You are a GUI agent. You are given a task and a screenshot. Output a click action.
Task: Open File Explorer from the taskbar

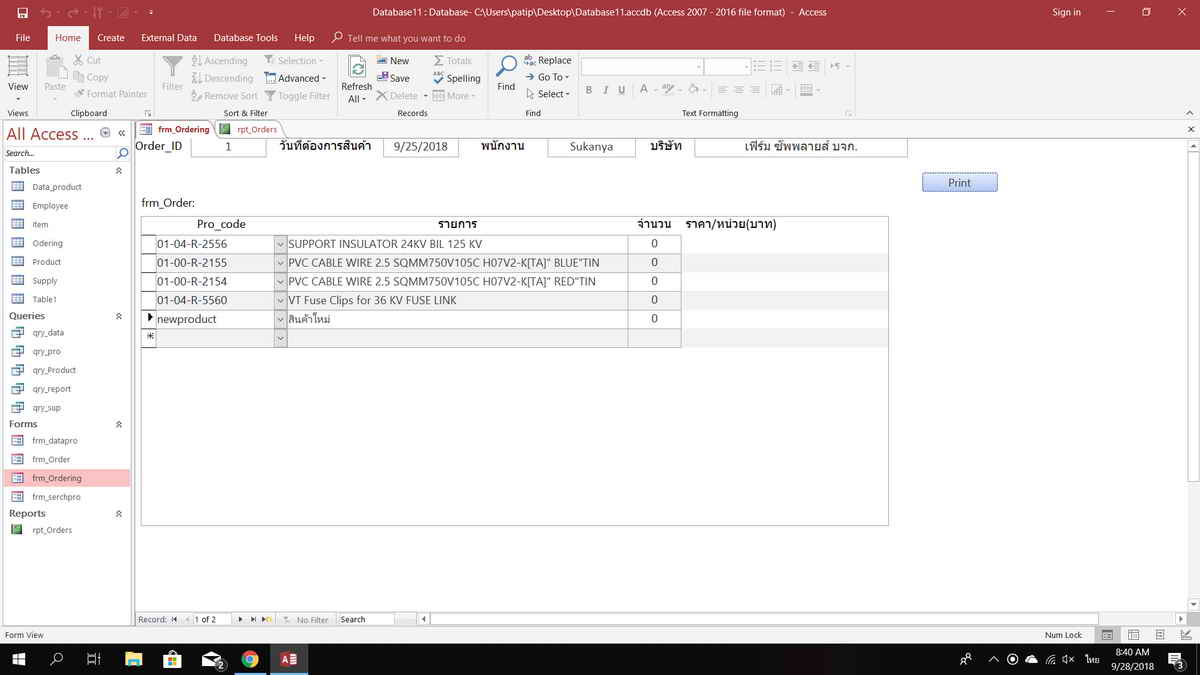click(133, 659)
